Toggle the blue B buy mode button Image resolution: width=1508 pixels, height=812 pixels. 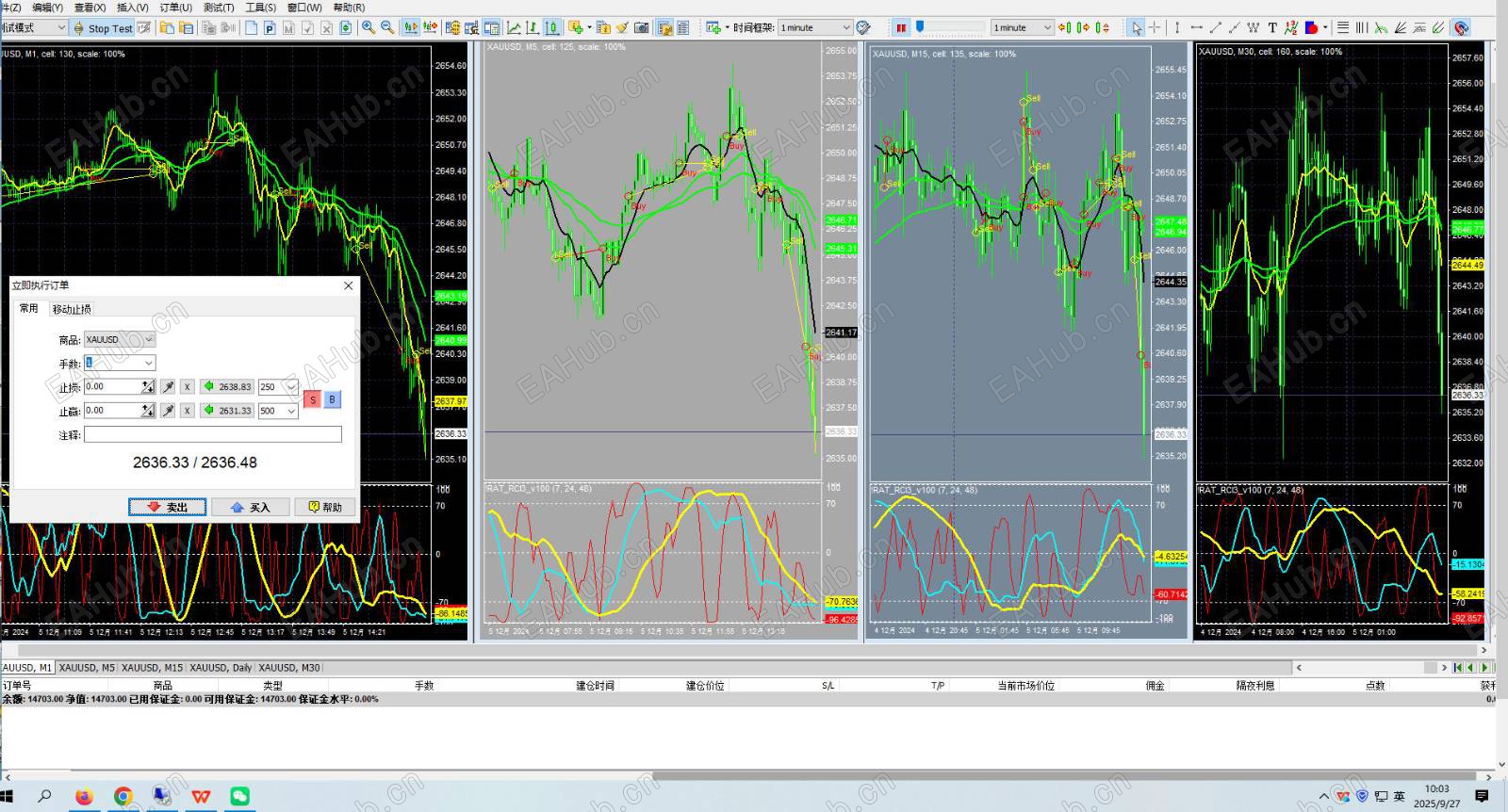click(332, 399)
